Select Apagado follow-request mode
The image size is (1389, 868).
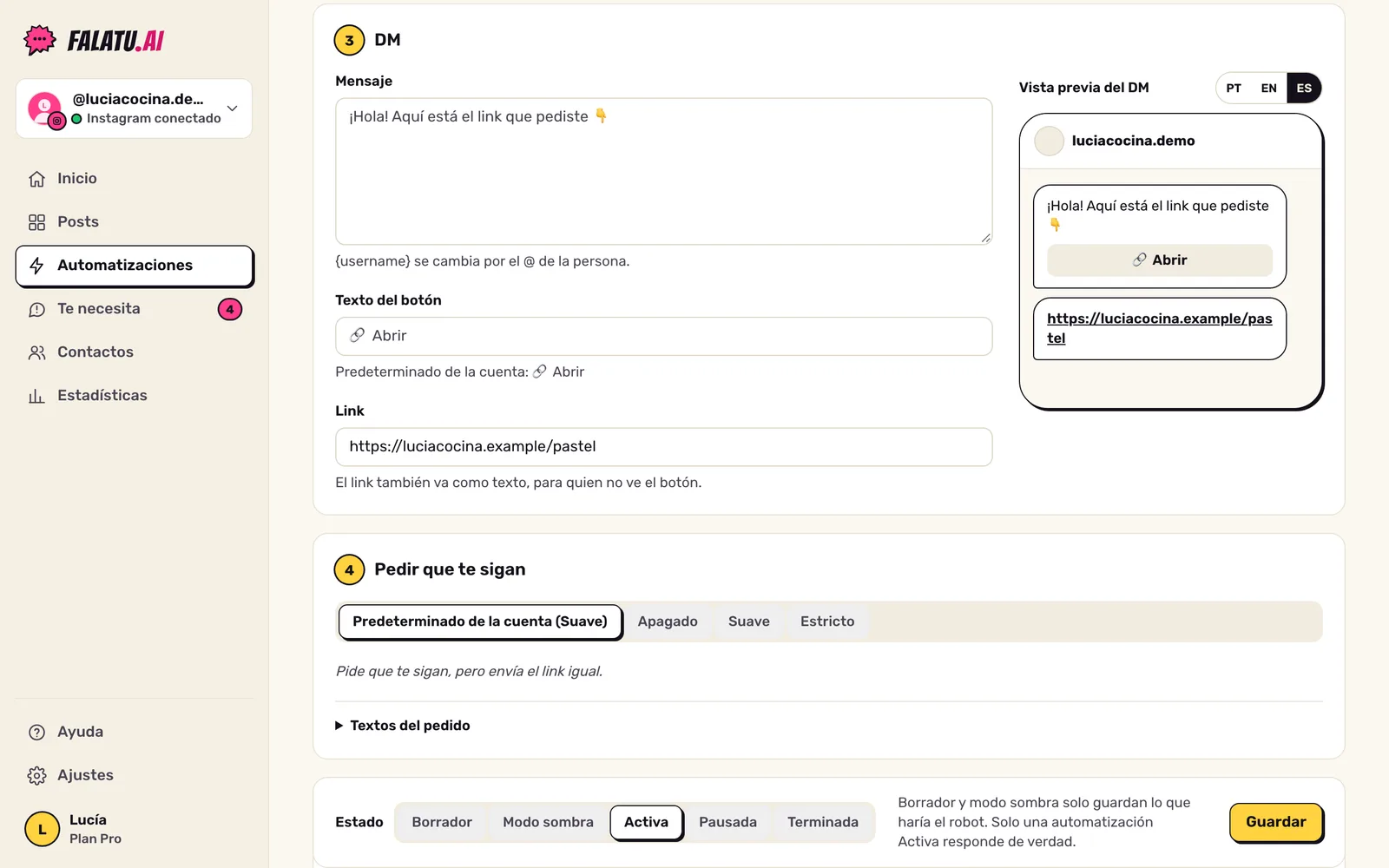pyautogui.click(x=668, y=621)
